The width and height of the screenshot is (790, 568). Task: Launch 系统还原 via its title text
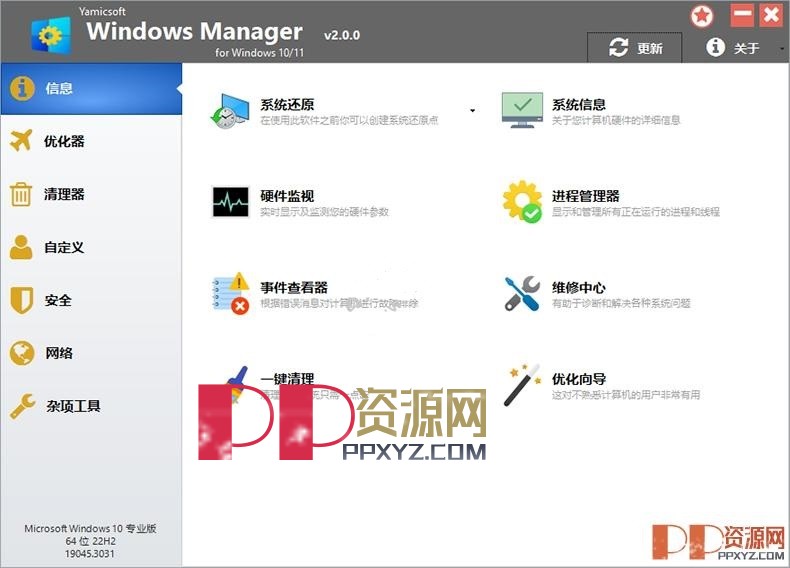coord(287,105)
